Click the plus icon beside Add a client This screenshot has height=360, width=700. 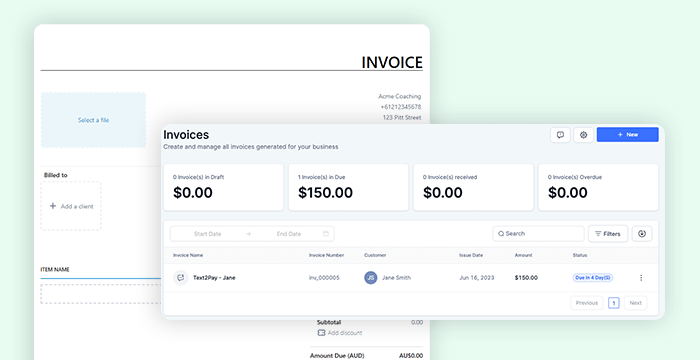point(53,206)
